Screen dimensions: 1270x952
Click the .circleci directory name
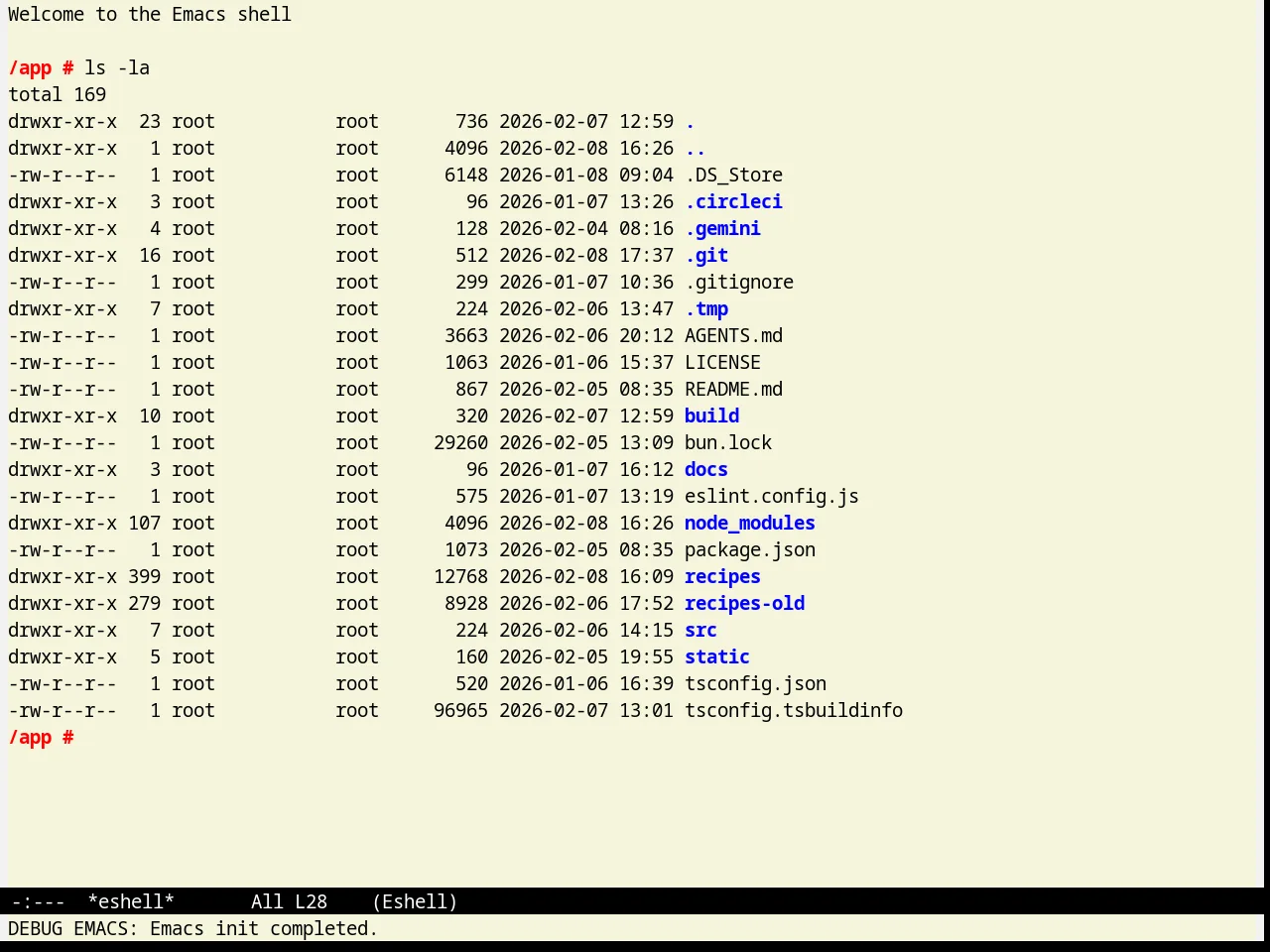pos(733,201)
